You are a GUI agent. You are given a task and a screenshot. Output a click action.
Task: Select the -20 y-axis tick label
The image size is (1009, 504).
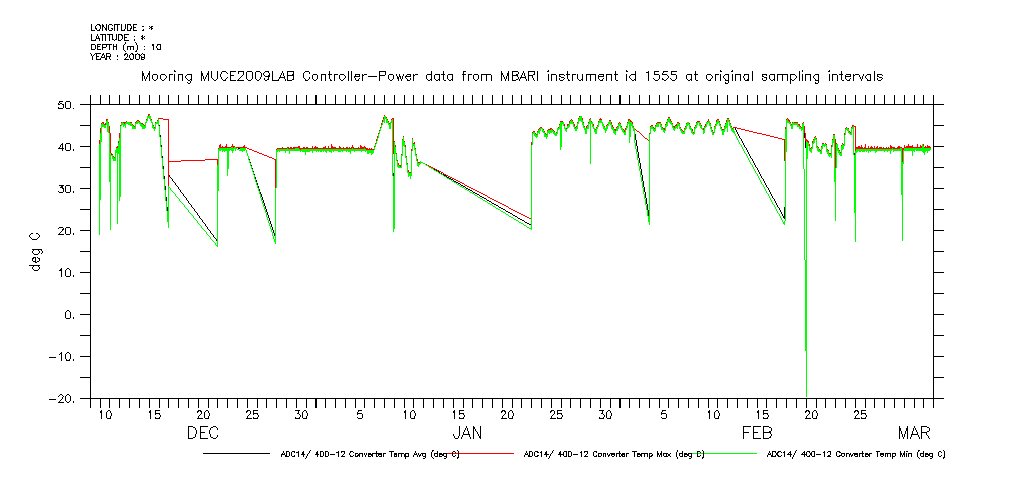(x=66, y=399)
